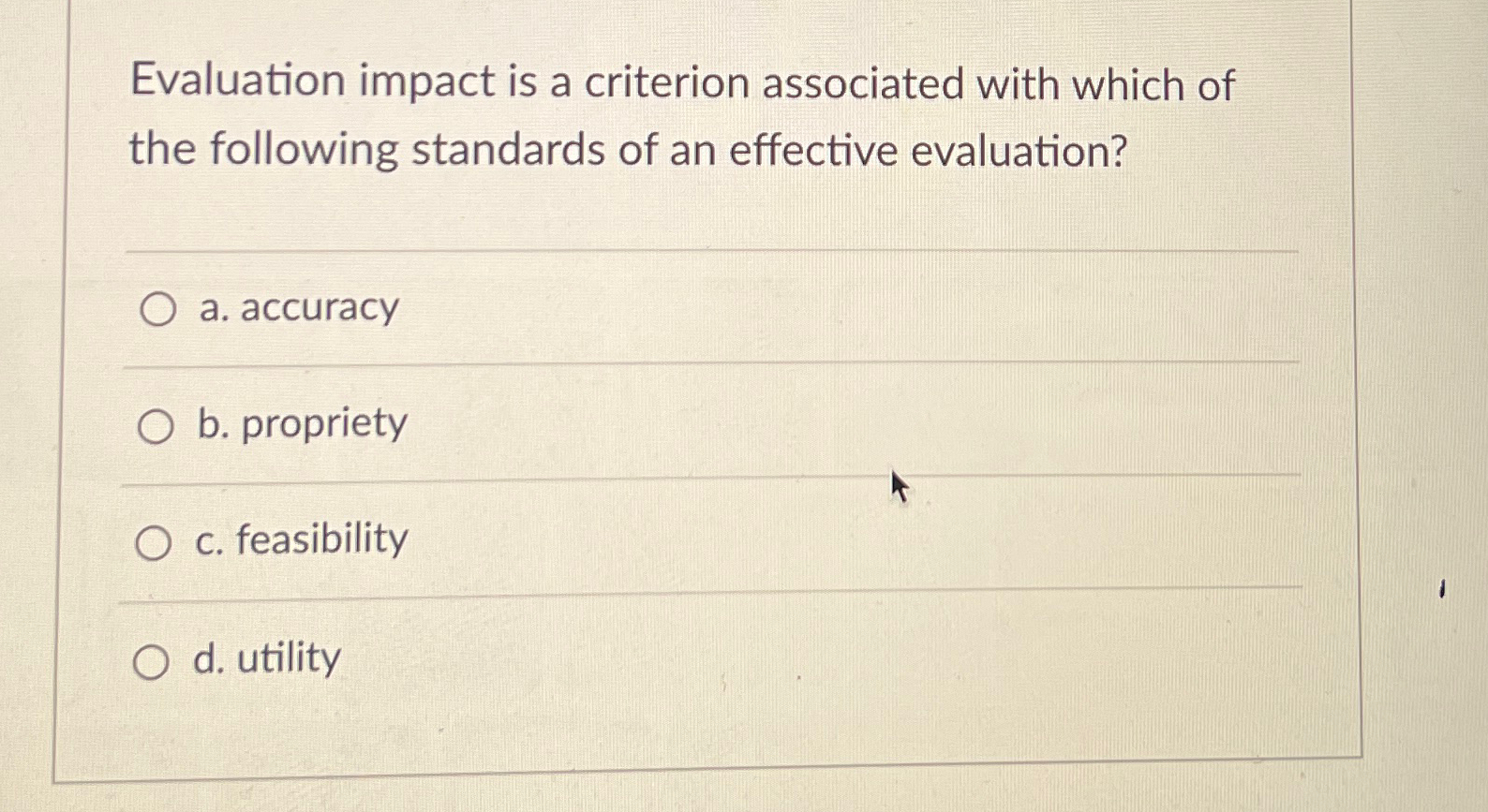This screenshot has width=1488, height=812.
Task: Click answer option a. accuracy
Action: [x=296, y=307]
